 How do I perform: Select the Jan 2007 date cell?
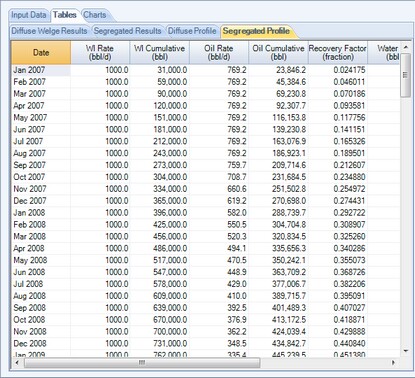pos(41,70)
